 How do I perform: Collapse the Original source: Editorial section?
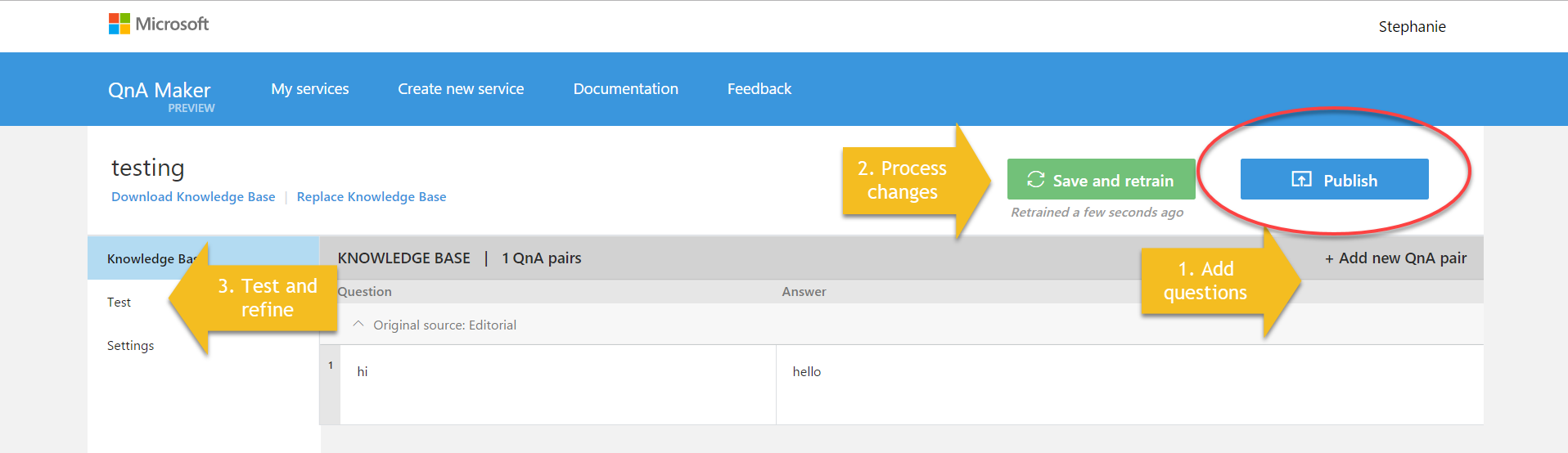[x=358, y=324]
